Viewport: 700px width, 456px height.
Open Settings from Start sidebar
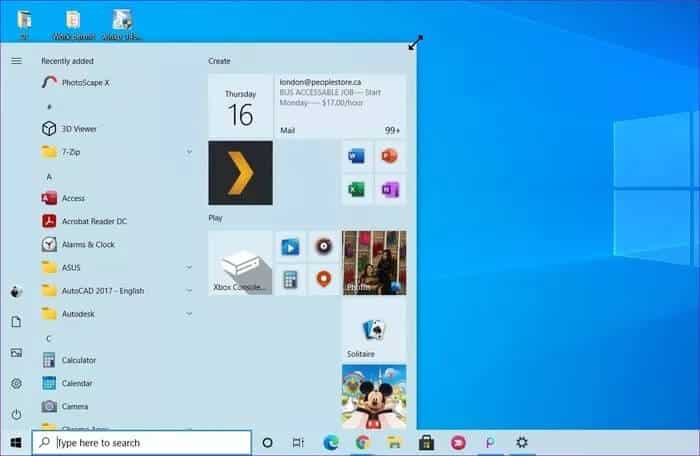(x=17, y=383)
